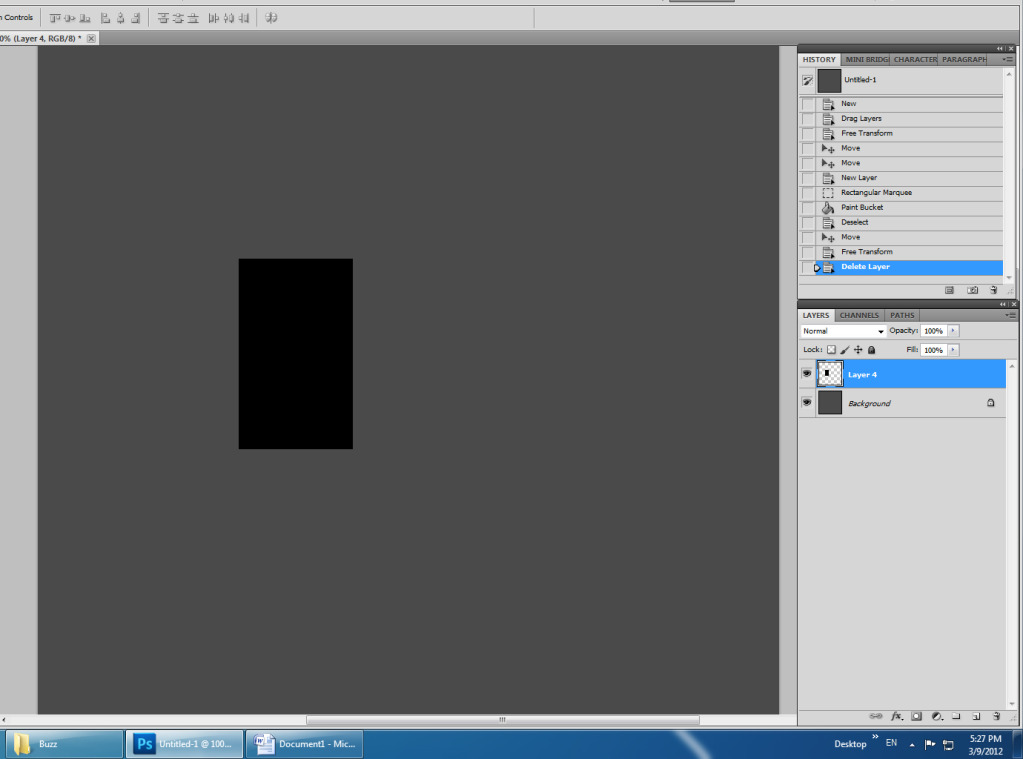Click Background layer thumbnail
Image resolution: width=1023 pixels, height=759 pixels.
click(x=830, y=403)
